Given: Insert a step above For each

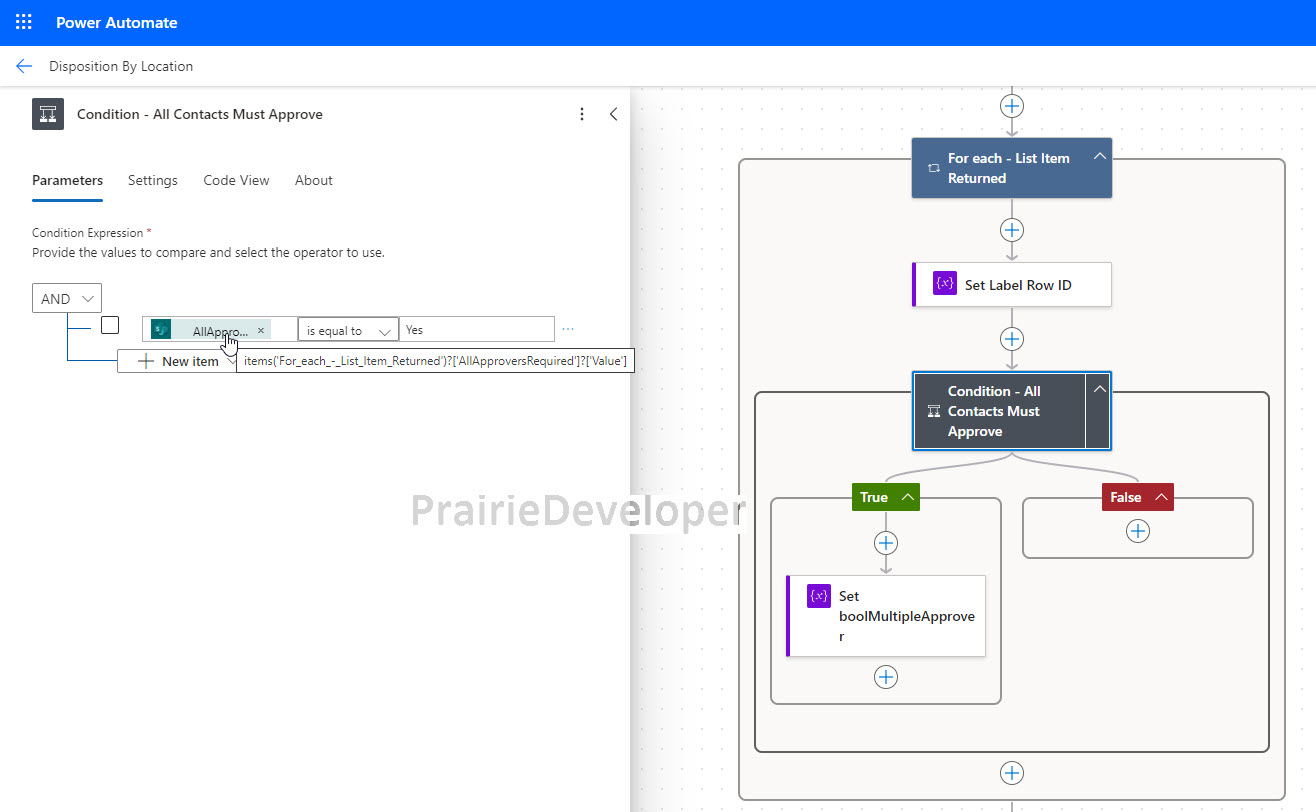Looking at the screenshot, I should 1012,105.
